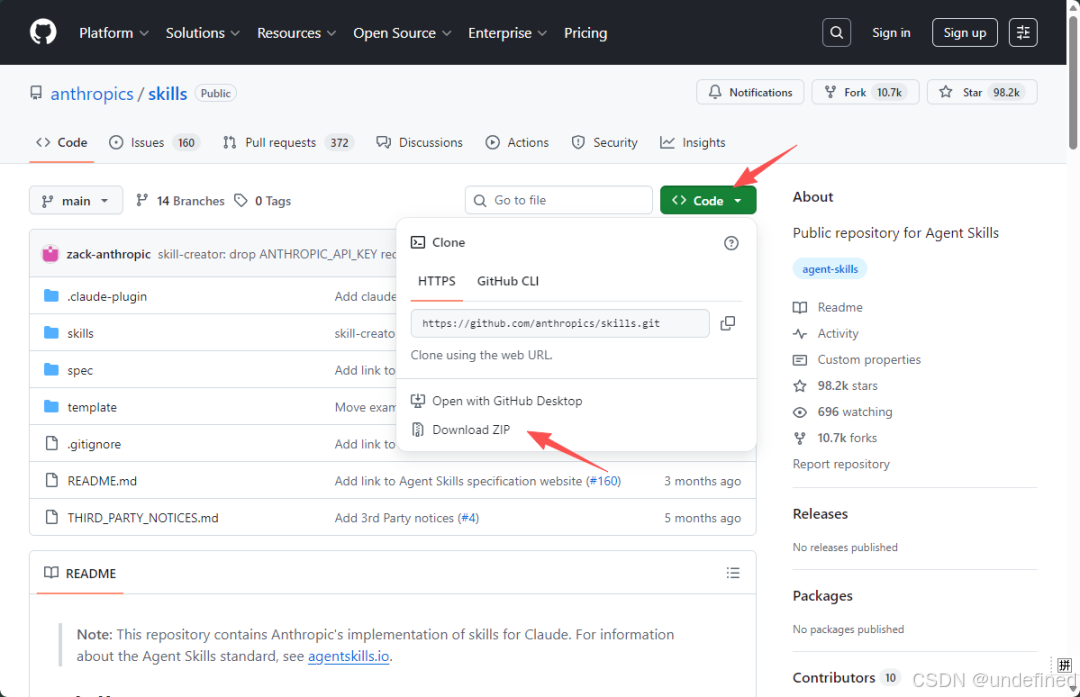
Task: Open the agentskills.io link in README
Action: coord(349,656)
